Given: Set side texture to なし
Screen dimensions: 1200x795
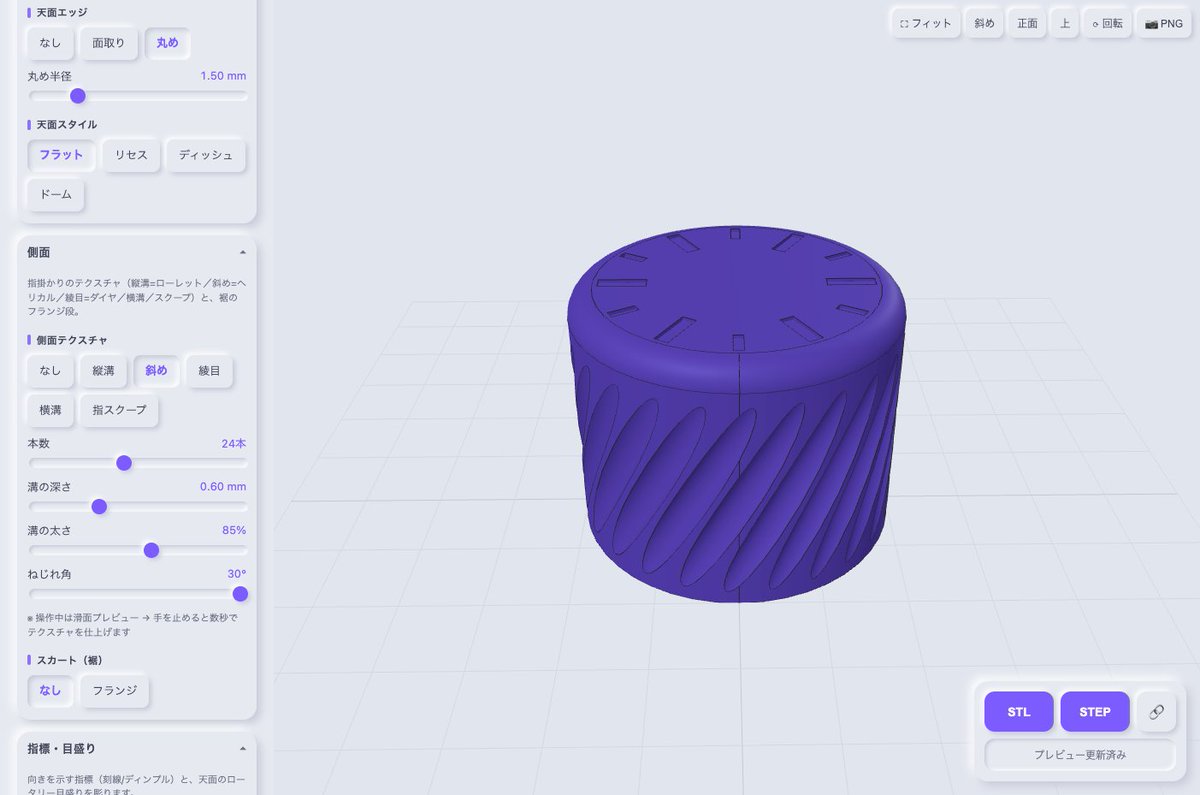Looking at the screenshot, I should 50,371.
